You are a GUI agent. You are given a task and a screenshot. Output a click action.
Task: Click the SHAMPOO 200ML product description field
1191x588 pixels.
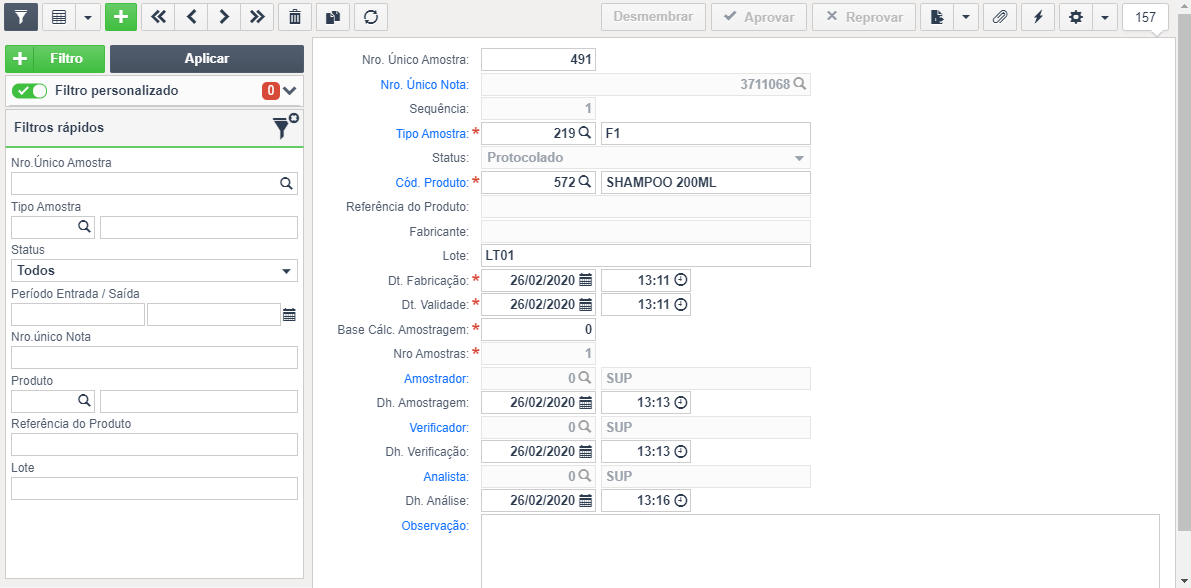(x=706, y=182)
